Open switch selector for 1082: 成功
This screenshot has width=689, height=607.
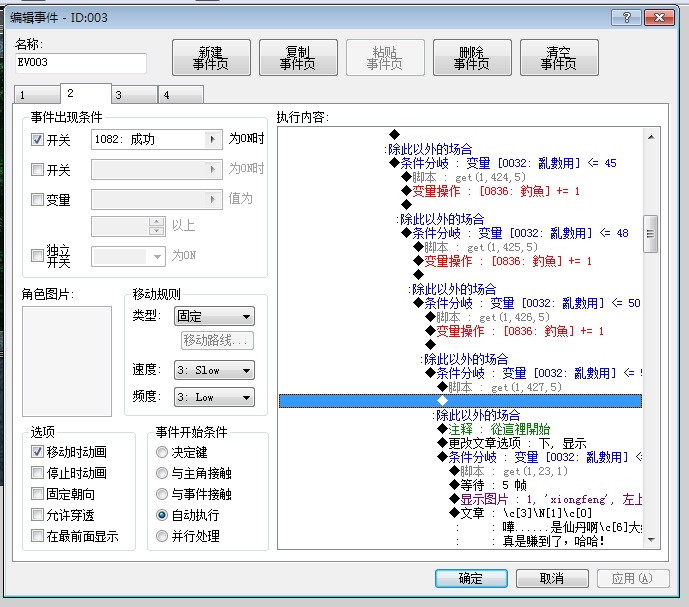point(213,140)
